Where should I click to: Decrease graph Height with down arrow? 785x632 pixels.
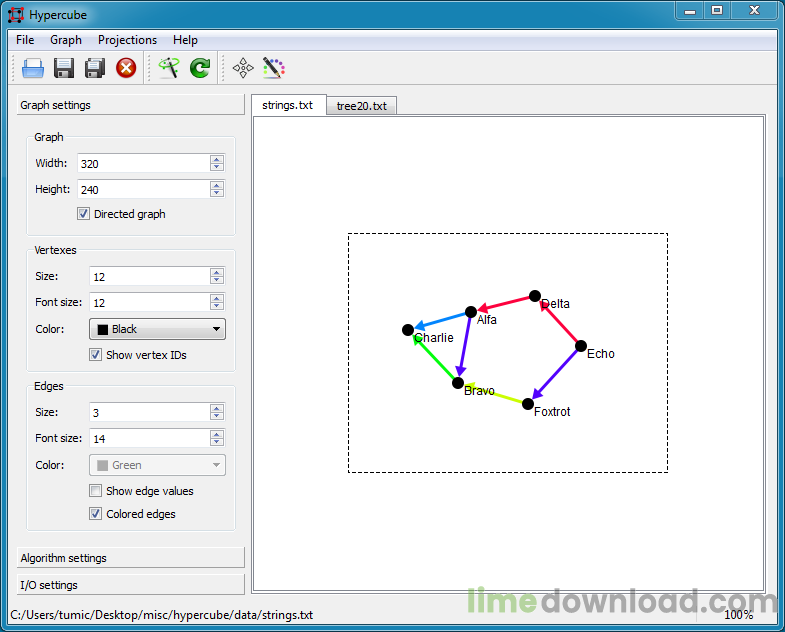coord(217,193)
